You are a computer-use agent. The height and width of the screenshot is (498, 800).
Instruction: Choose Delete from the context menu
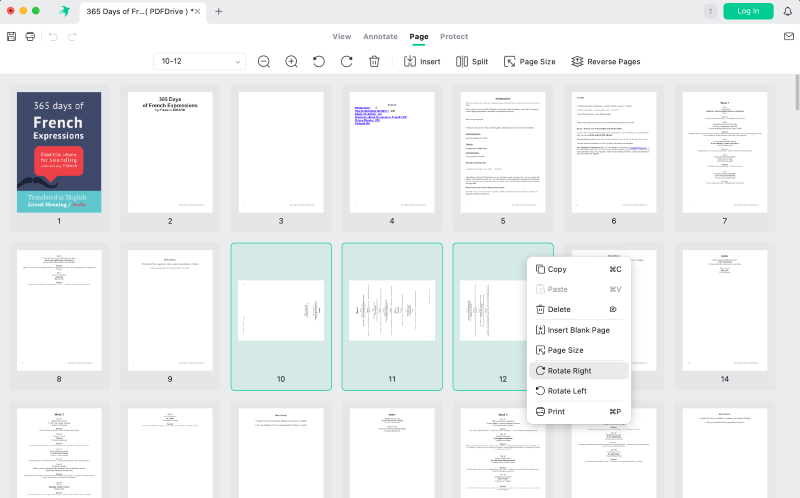click(579, 309)
